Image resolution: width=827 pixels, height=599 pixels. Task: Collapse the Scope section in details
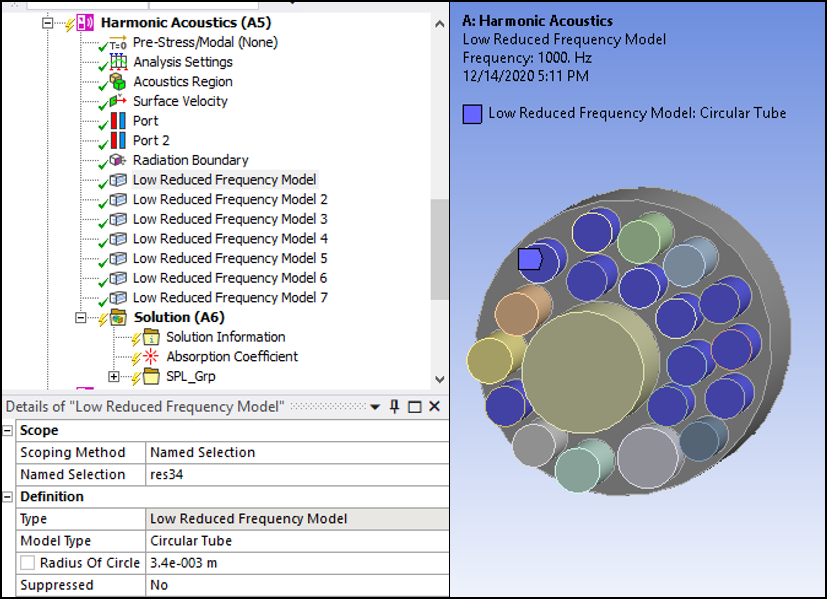point(8,430)
